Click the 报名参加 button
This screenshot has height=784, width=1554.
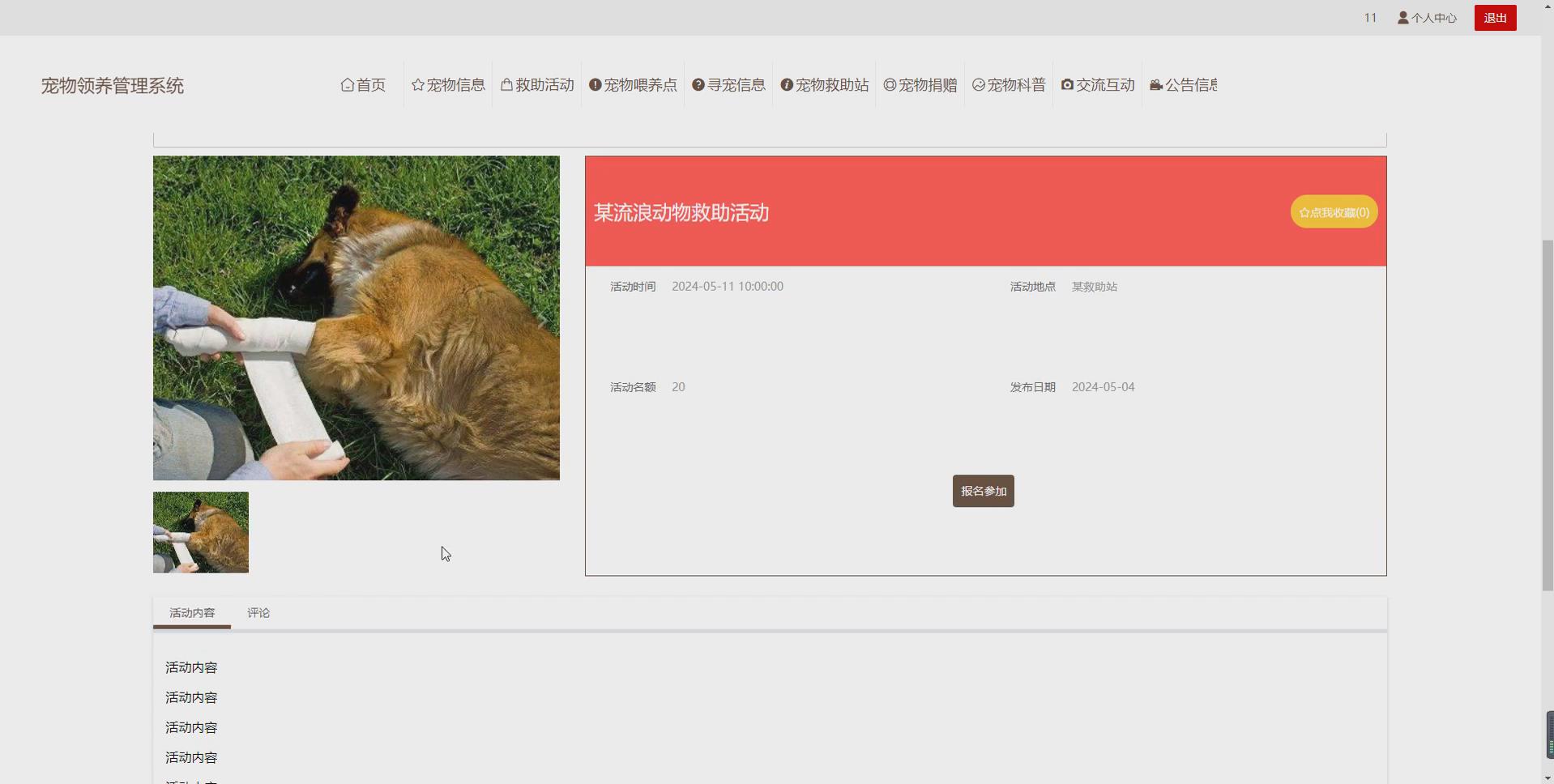tap(982, 491)
